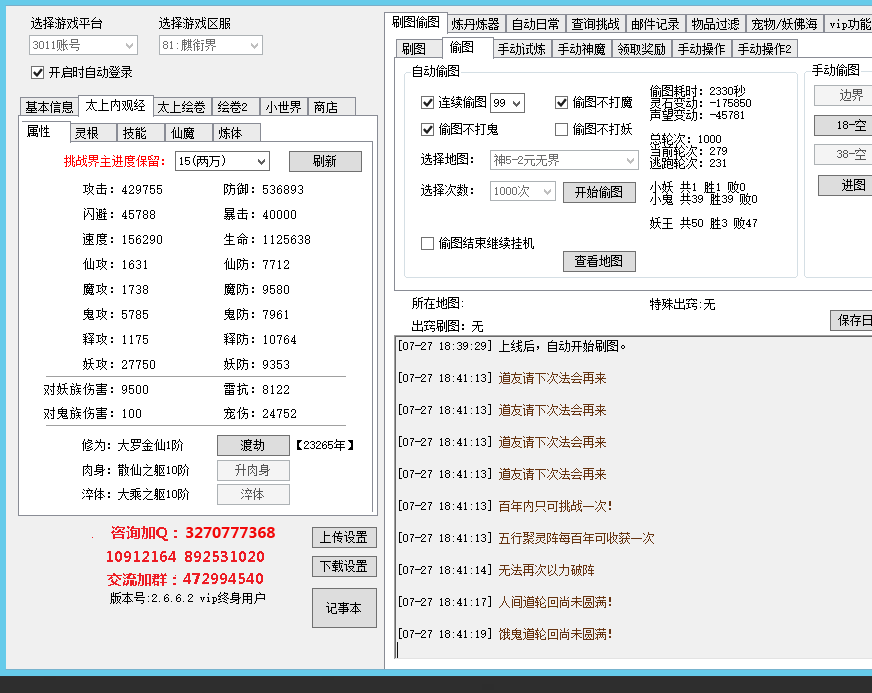The height and width of the screenshot is (693, 872).
Task: Click the 刷新 button
Action: click(325, 161)
